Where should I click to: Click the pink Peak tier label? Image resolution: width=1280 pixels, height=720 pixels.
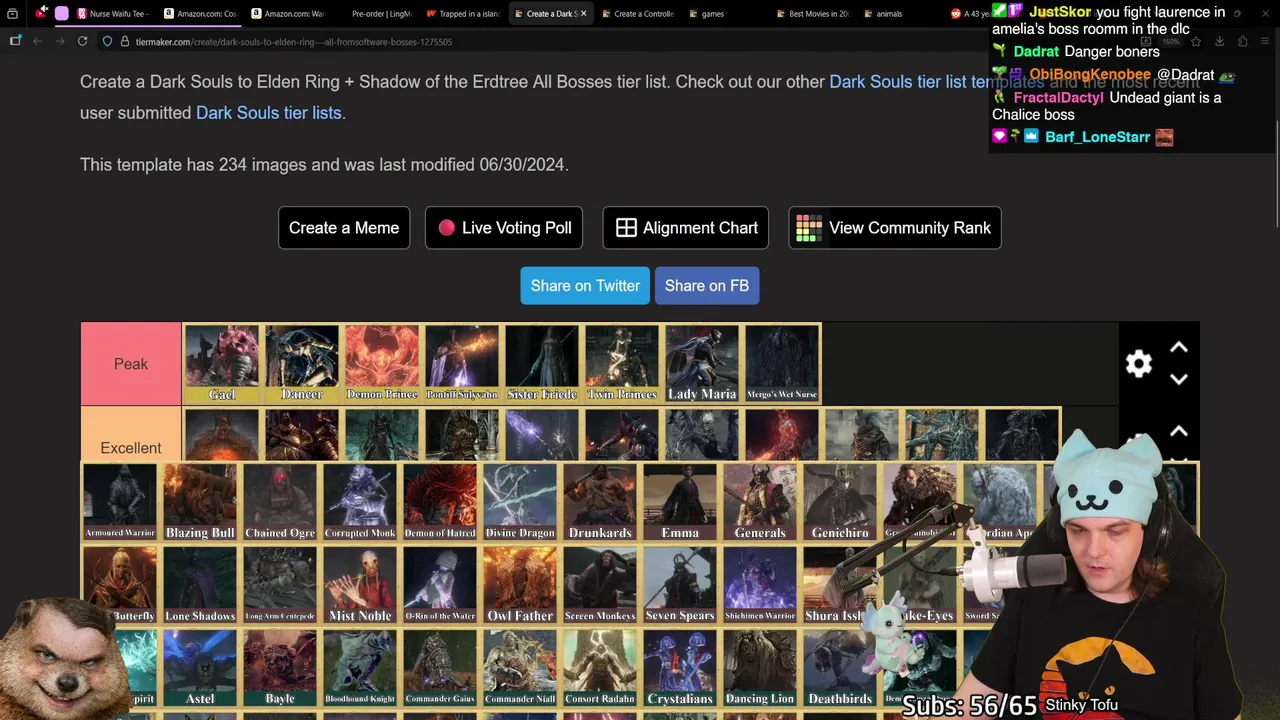coord(131,364)
